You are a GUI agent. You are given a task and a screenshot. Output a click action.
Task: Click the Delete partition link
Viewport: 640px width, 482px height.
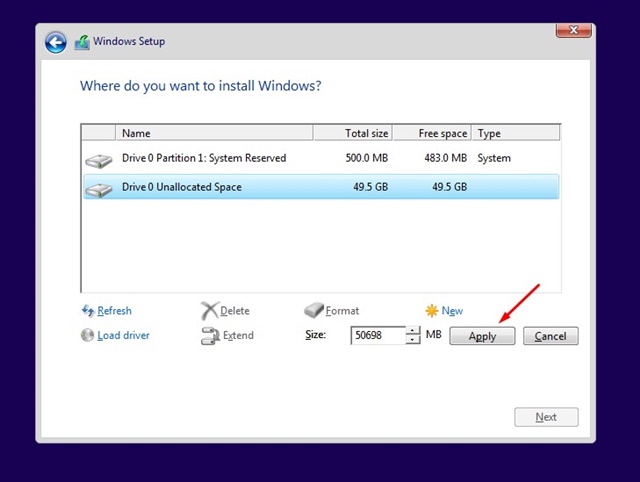point(235,311)
